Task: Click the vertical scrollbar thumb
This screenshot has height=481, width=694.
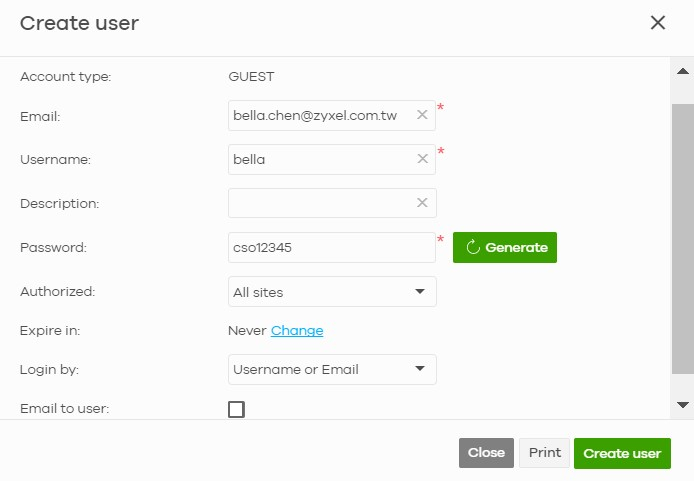Action: point(682,239)
